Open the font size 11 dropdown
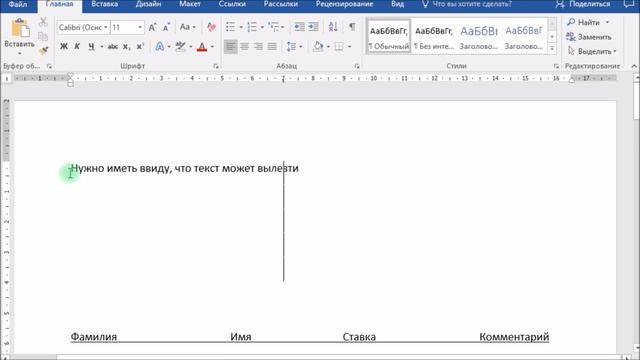 [x=140, y=27]
